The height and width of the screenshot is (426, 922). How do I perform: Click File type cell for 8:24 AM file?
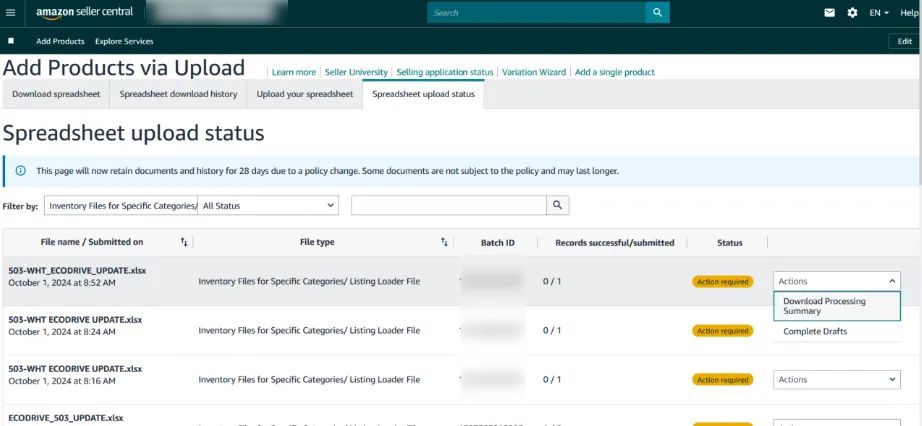(x=309, y=331)
